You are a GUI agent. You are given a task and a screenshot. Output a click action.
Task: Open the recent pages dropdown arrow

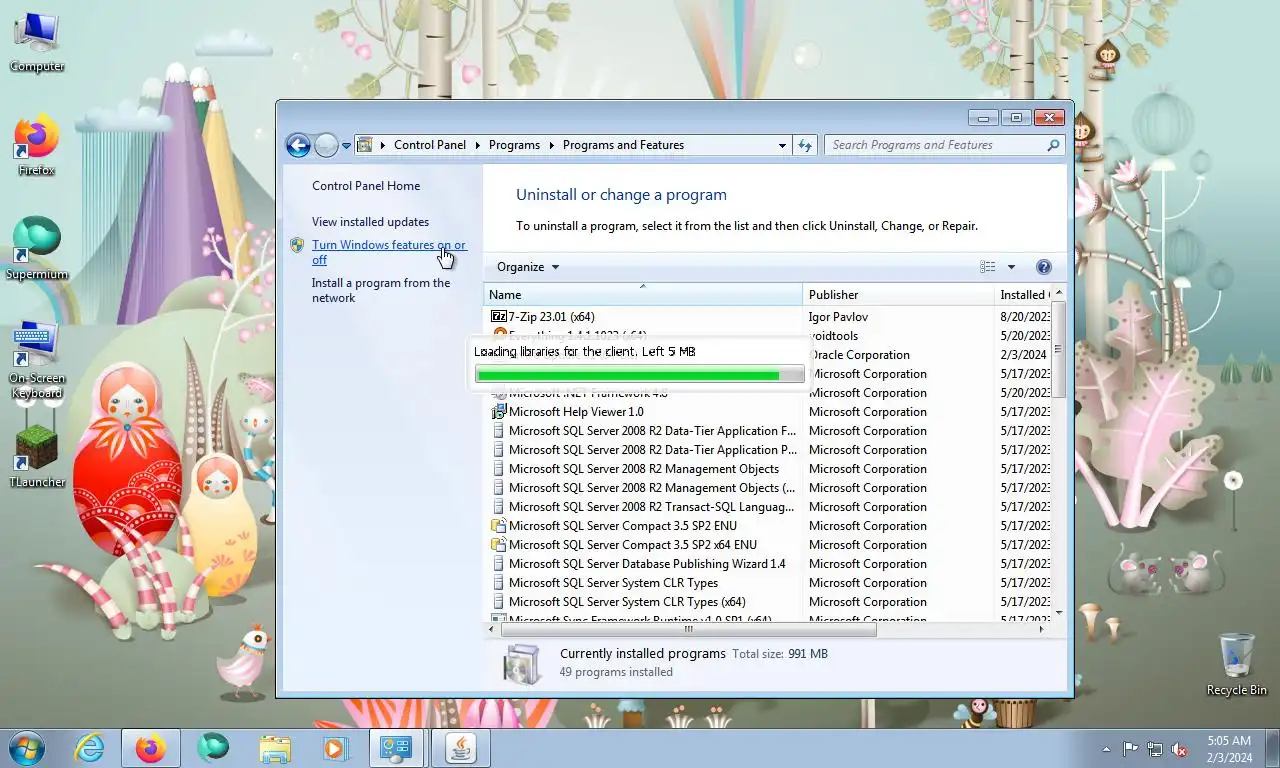(347, 145)
